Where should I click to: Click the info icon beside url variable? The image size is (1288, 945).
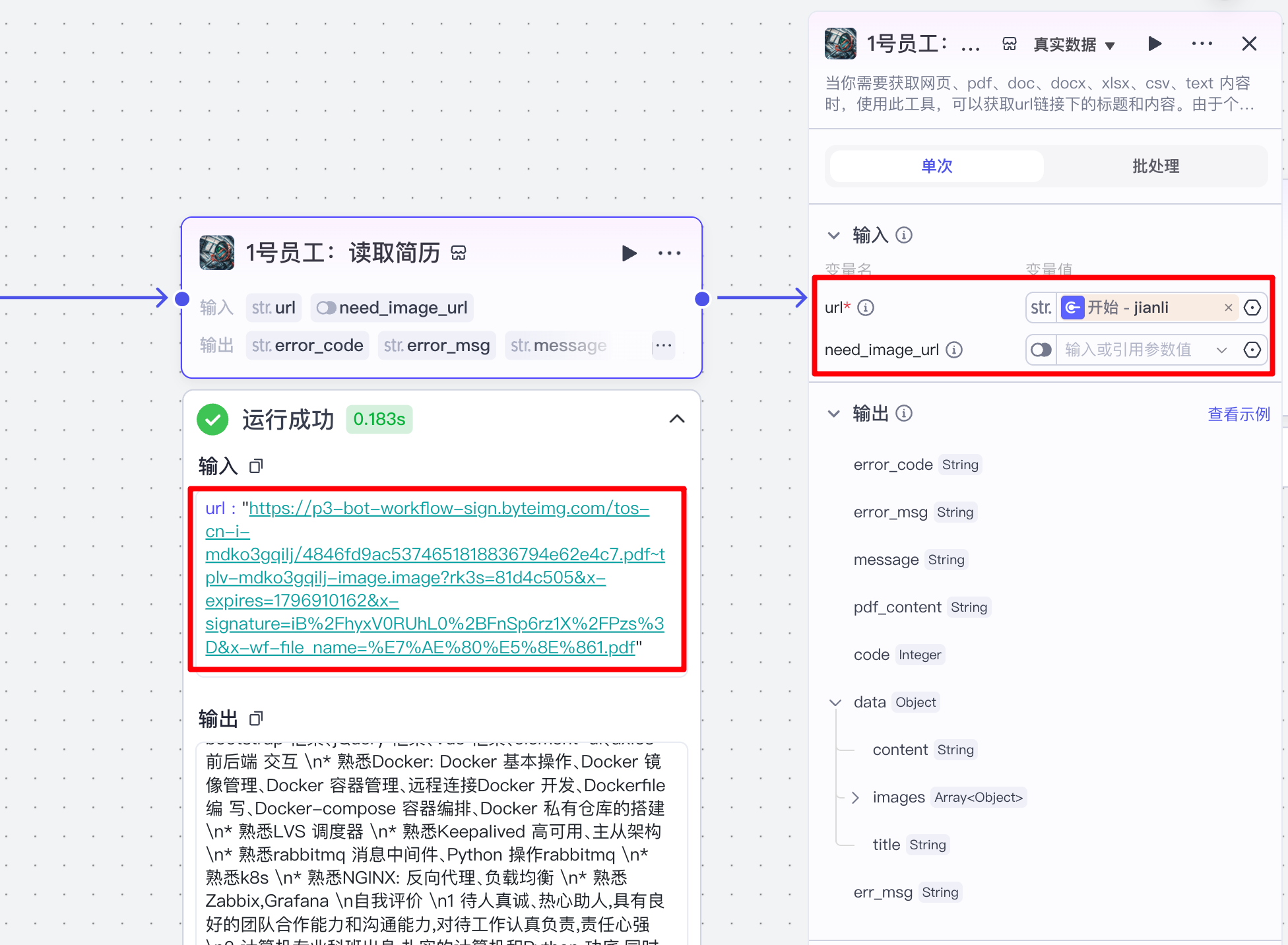(866, 308)
